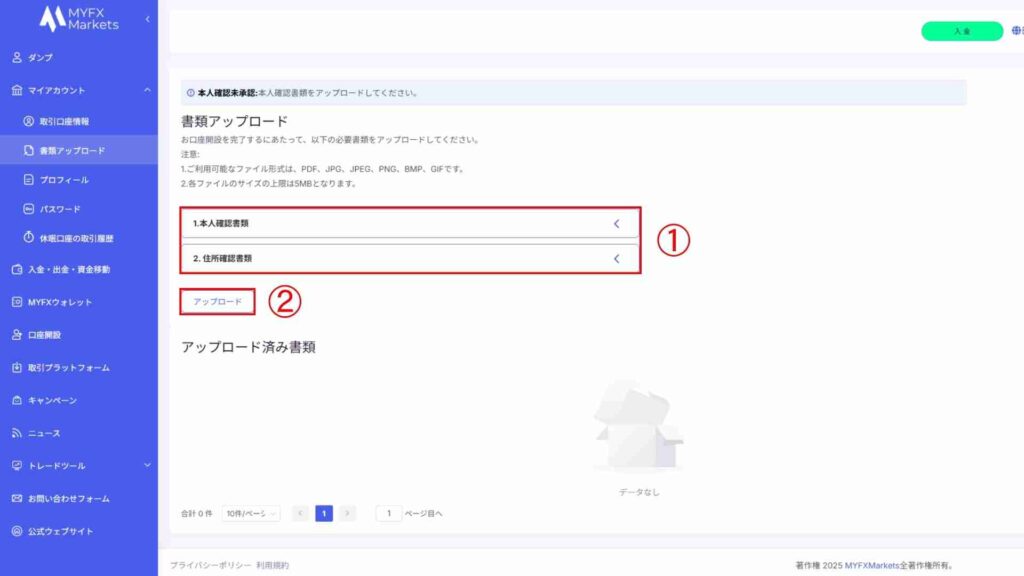Image resolution: width=1024 pixels, height=576 pixels.
Task: View 休眠口座の取引履歴 in the sidebar
Action: pos(77,239)
